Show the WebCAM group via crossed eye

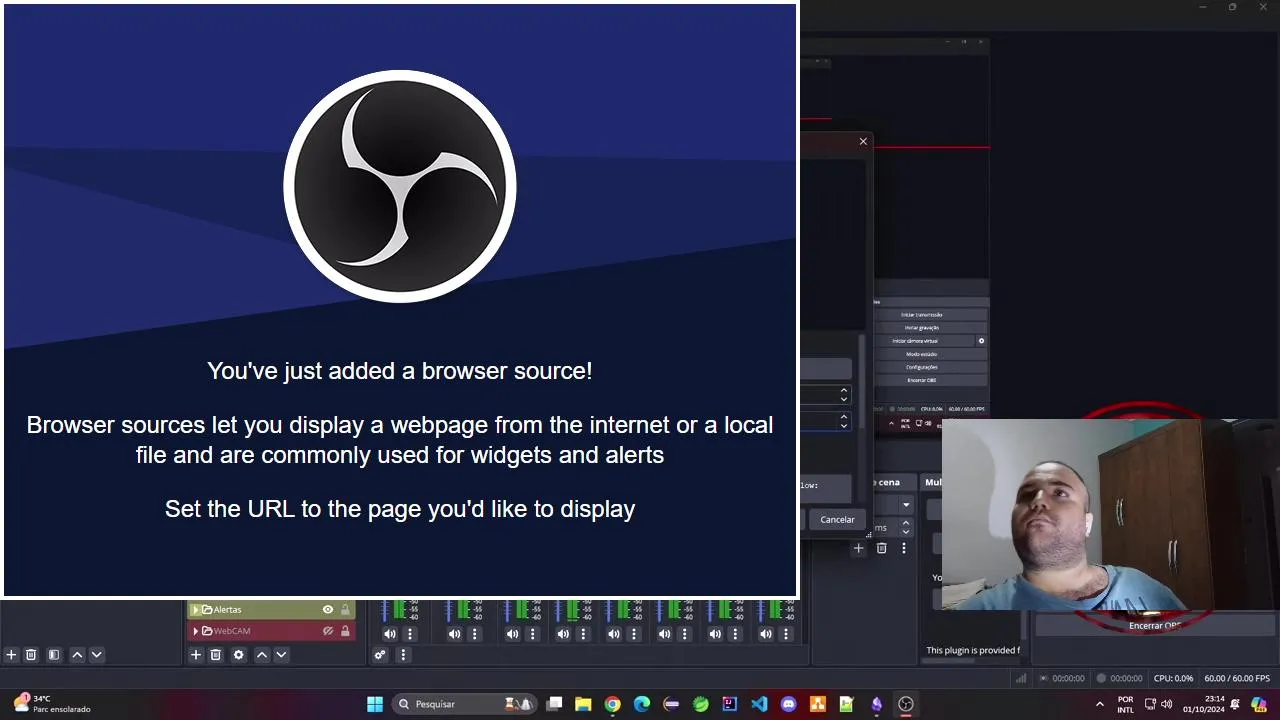(327, 631)
